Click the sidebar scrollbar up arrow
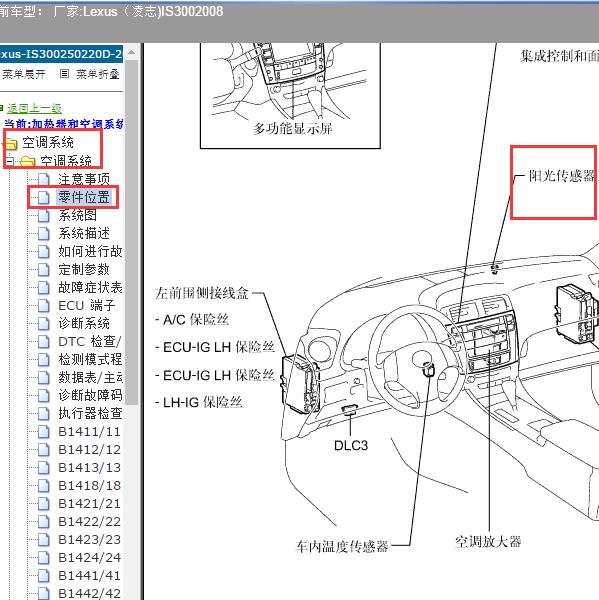Image resolution: width=599 pixels, height=600 pixels. [131, 52]
